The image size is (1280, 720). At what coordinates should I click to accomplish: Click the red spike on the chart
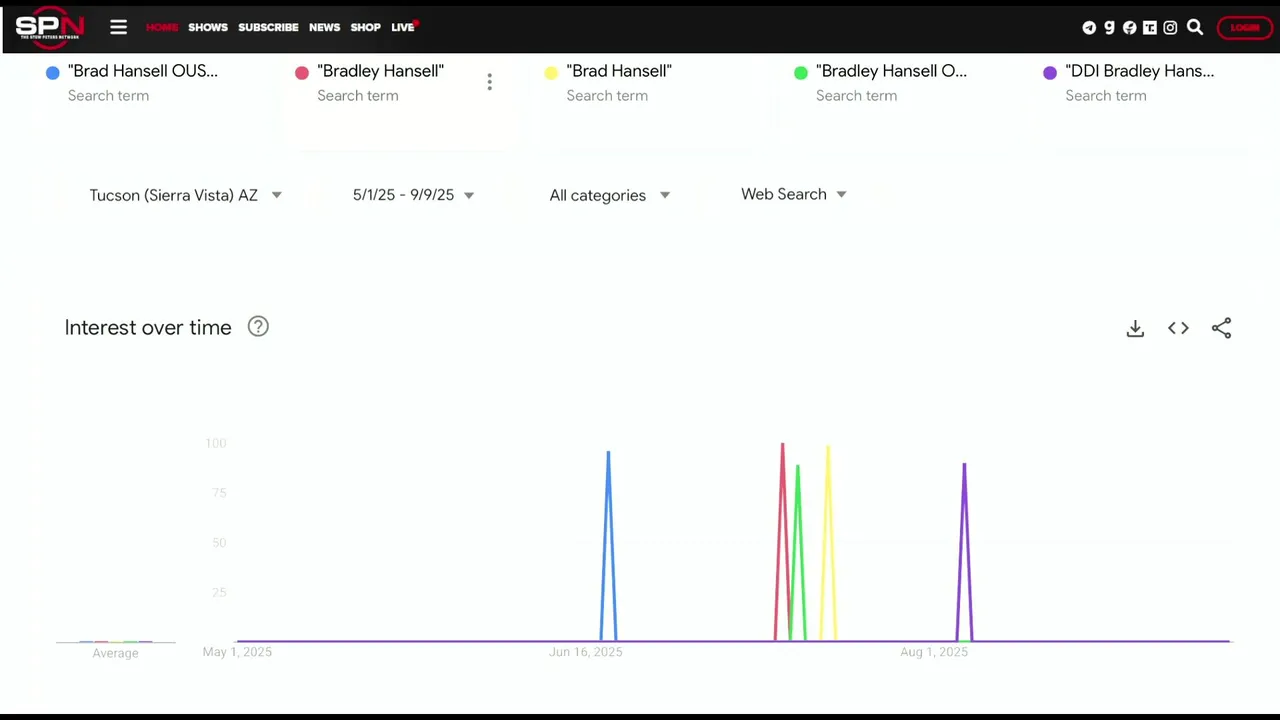coord(781,541)
